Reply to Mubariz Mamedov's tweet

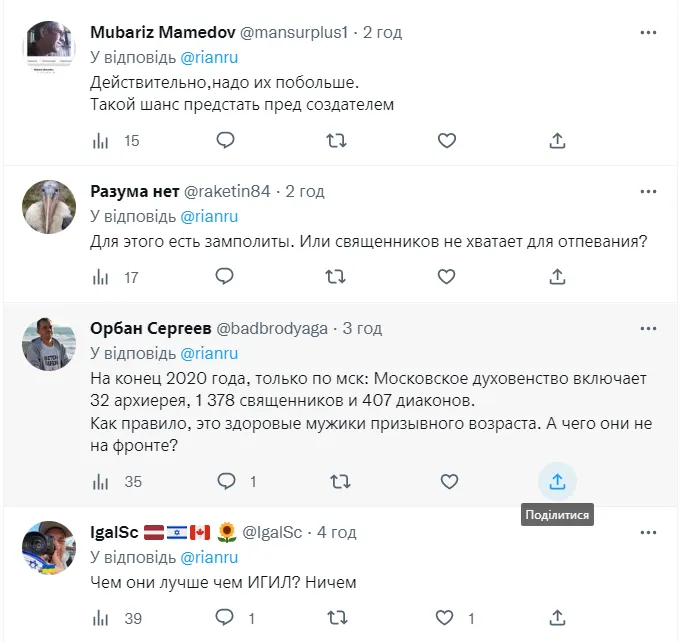(x=227, y=141)
